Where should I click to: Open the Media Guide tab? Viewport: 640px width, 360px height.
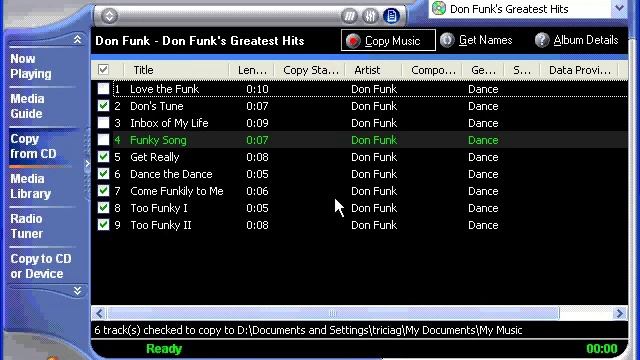(27, 106)
